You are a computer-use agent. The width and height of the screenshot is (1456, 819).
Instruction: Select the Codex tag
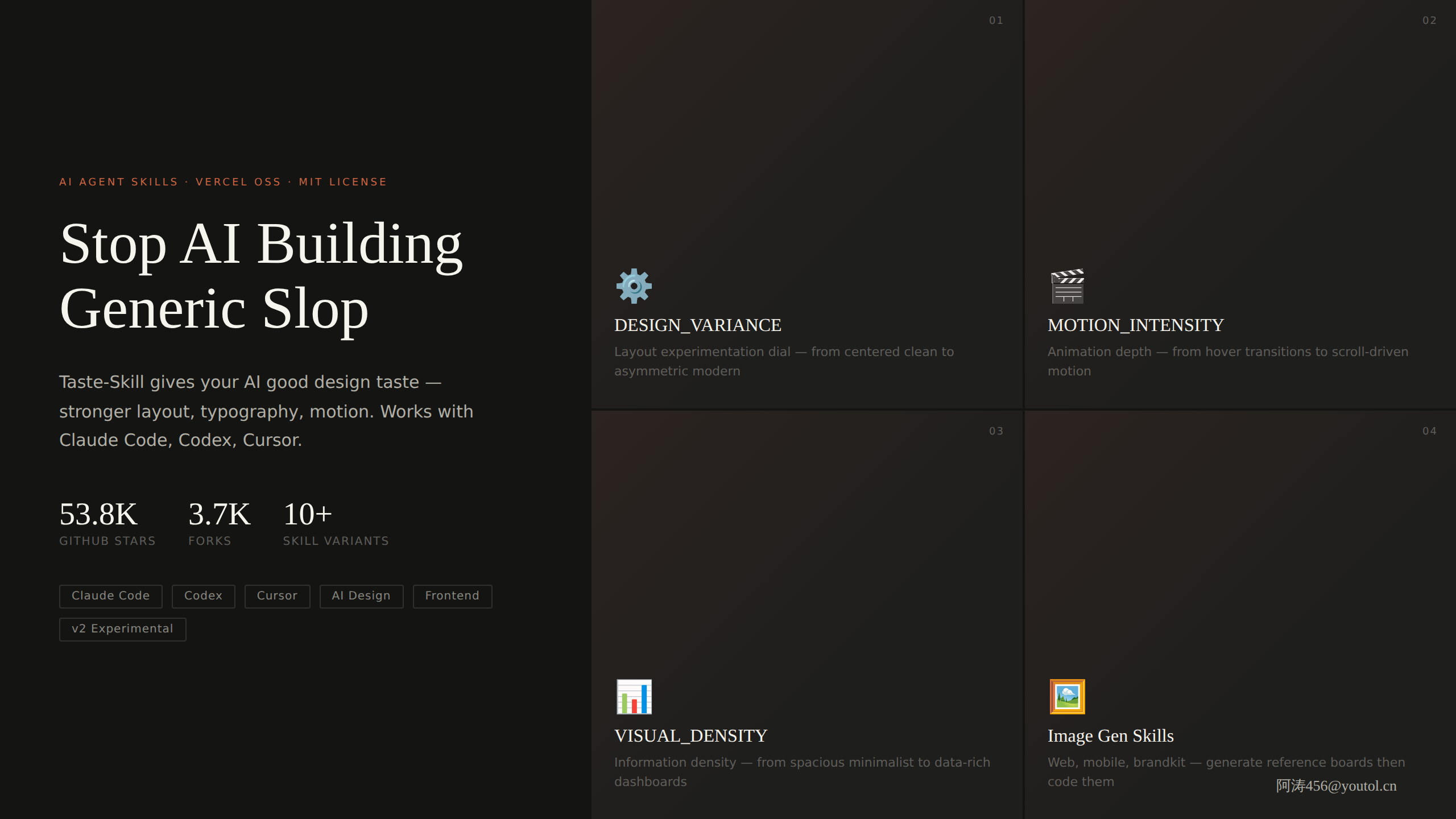pyautogui.click(x=204, y=596)
